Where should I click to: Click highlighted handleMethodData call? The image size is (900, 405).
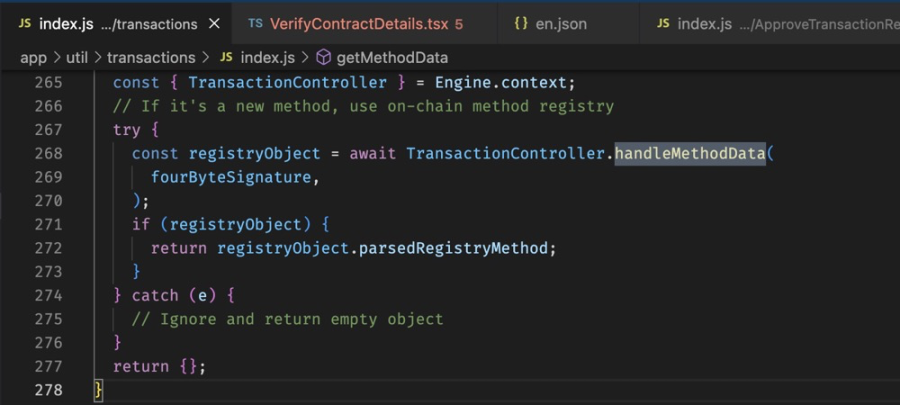pos(690,153)
